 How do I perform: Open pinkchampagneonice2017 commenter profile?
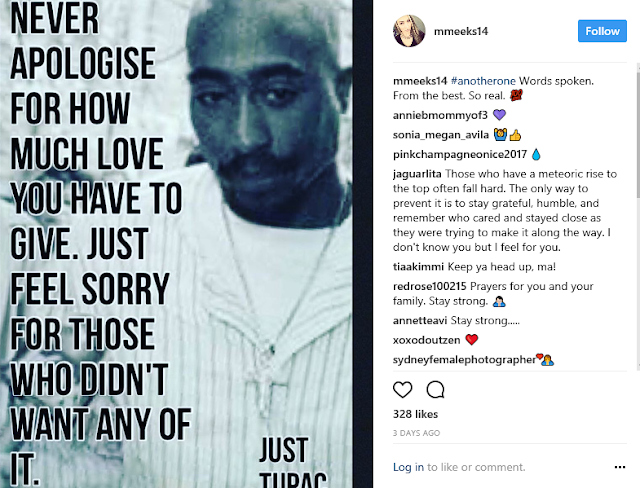460,155
